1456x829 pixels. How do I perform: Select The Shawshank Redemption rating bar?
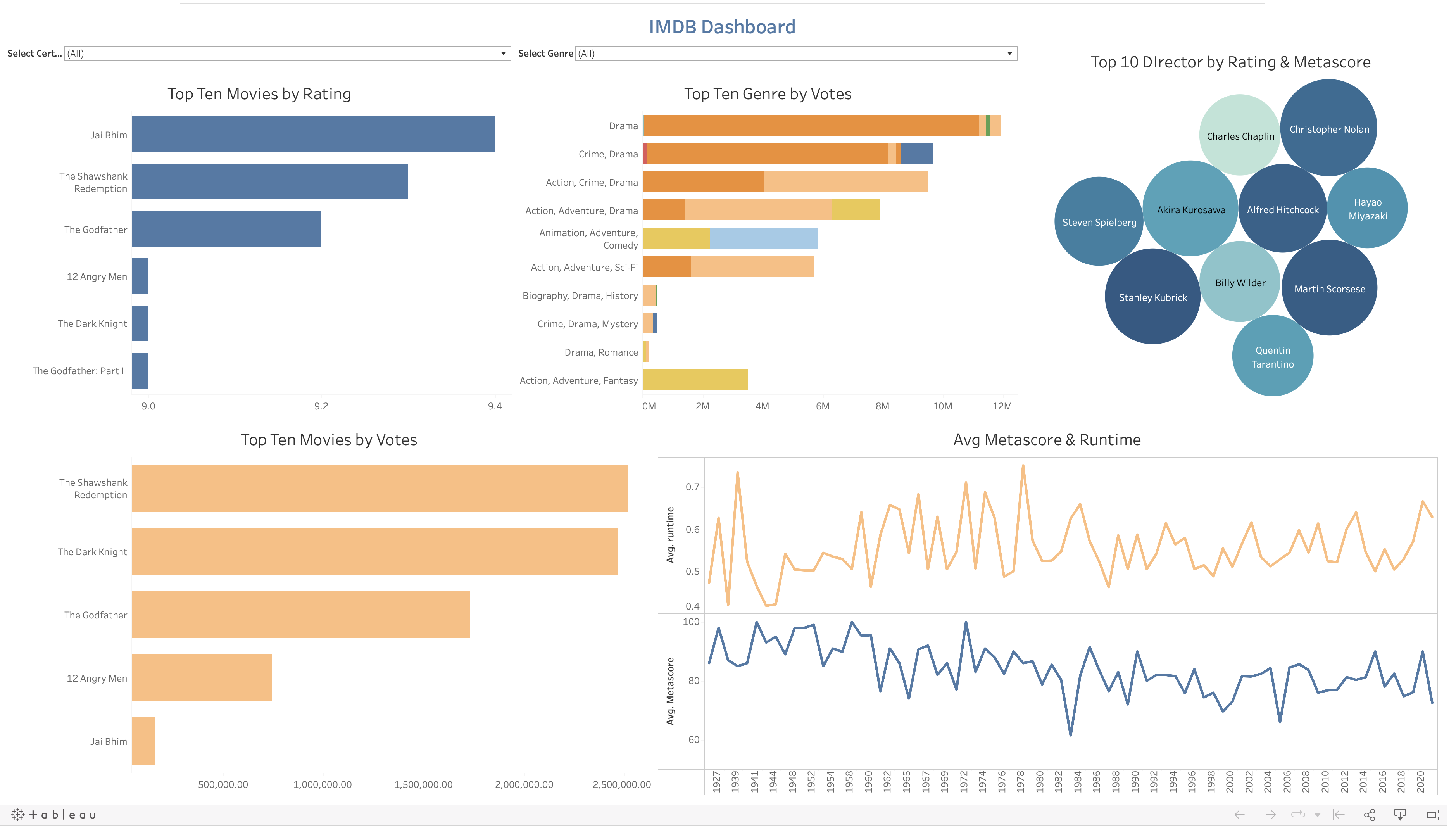(270, 181)
